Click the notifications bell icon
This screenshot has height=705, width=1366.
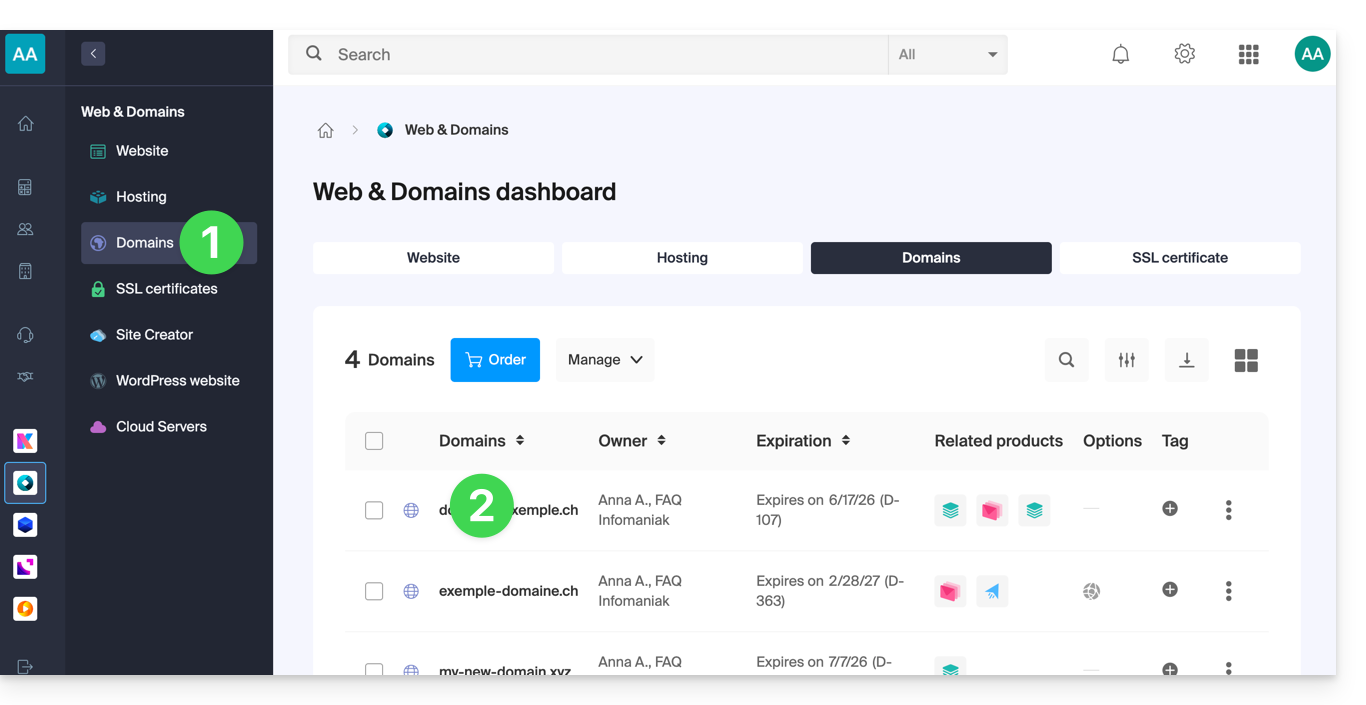(1120, 55)
